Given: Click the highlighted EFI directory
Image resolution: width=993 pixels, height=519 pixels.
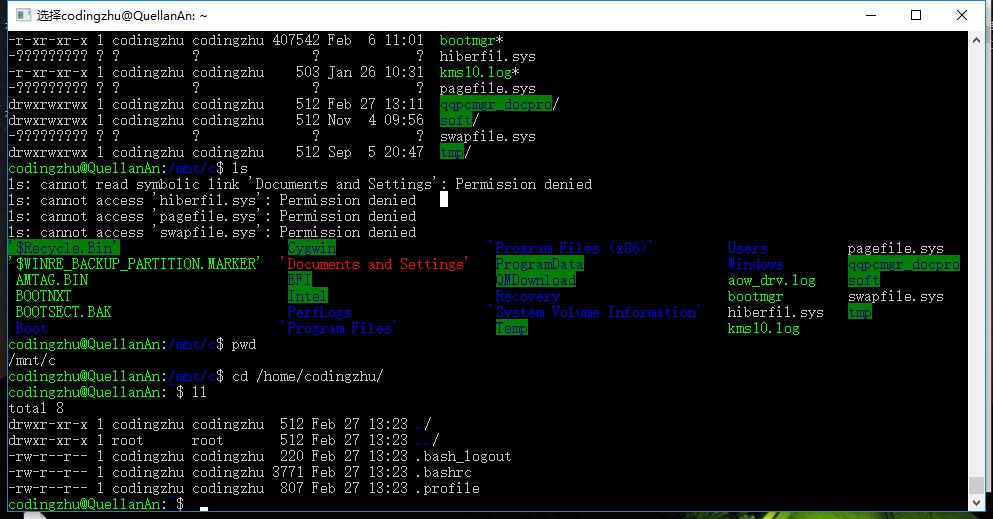Looking at the screenshot, I should point(300,280).
